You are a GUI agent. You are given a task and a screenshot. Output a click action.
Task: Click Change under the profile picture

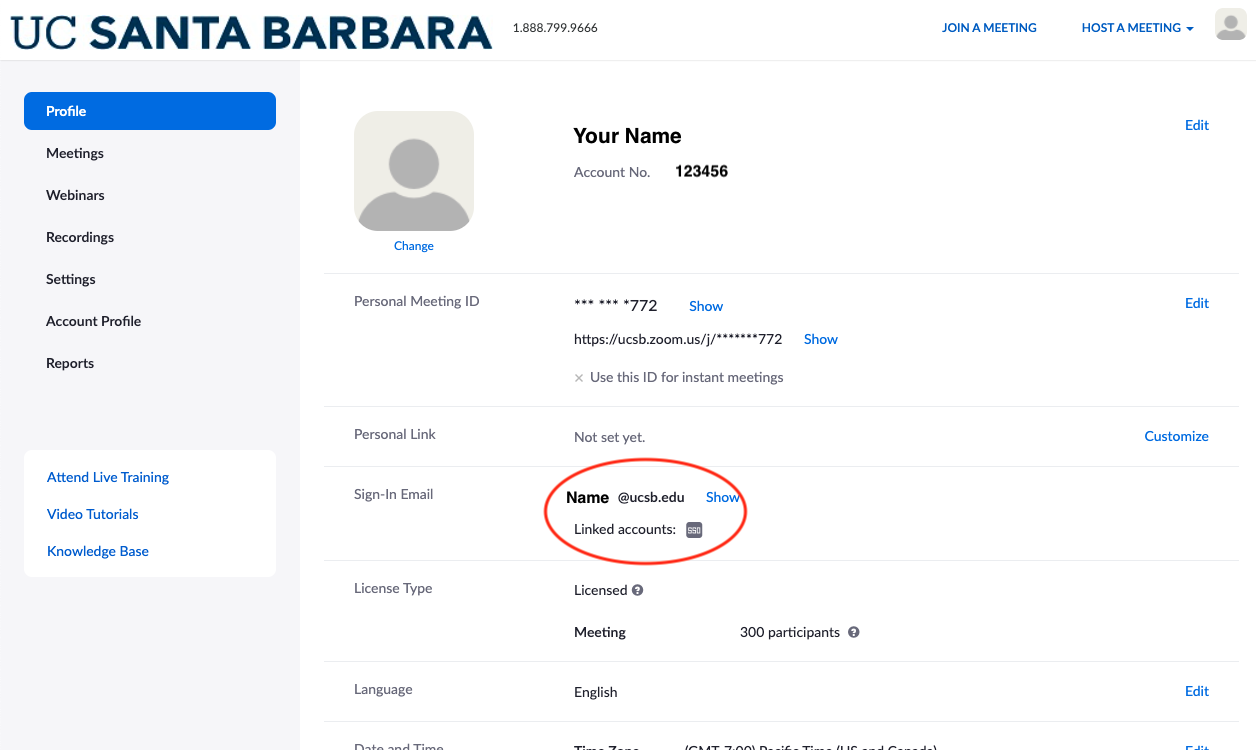pos(414,246)
